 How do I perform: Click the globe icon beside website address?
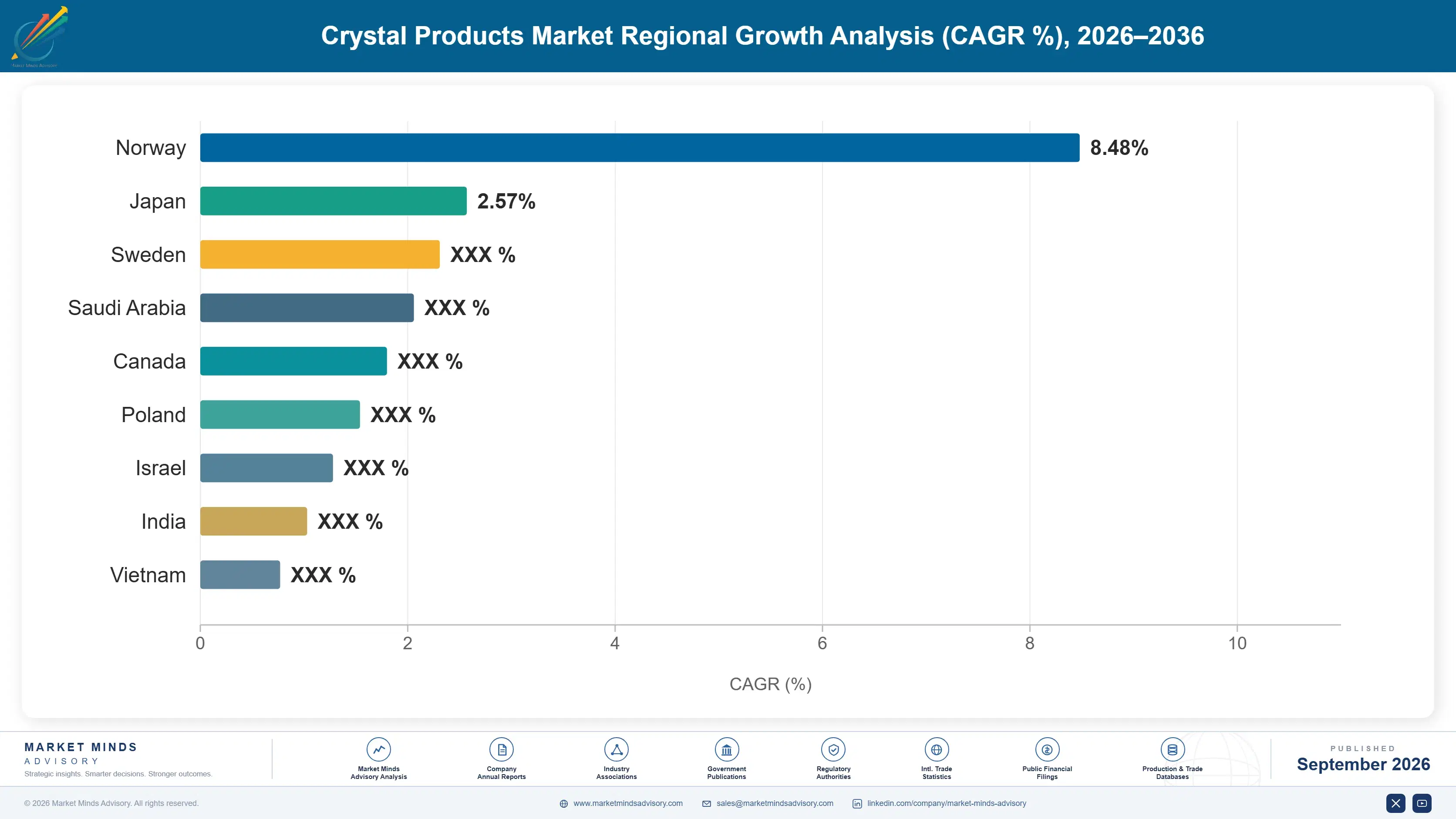[563, 804]
